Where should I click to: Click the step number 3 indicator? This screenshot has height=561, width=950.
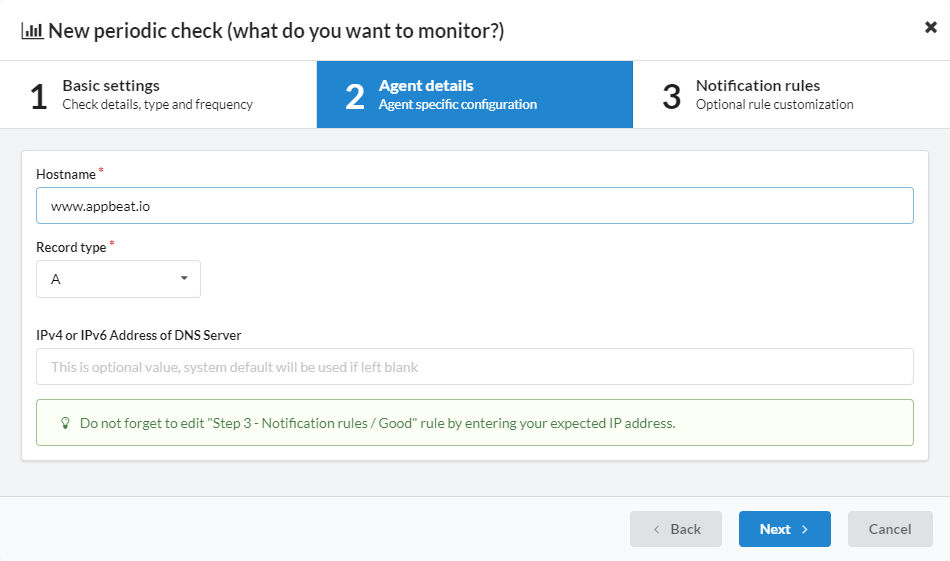(x=671, y=96)
